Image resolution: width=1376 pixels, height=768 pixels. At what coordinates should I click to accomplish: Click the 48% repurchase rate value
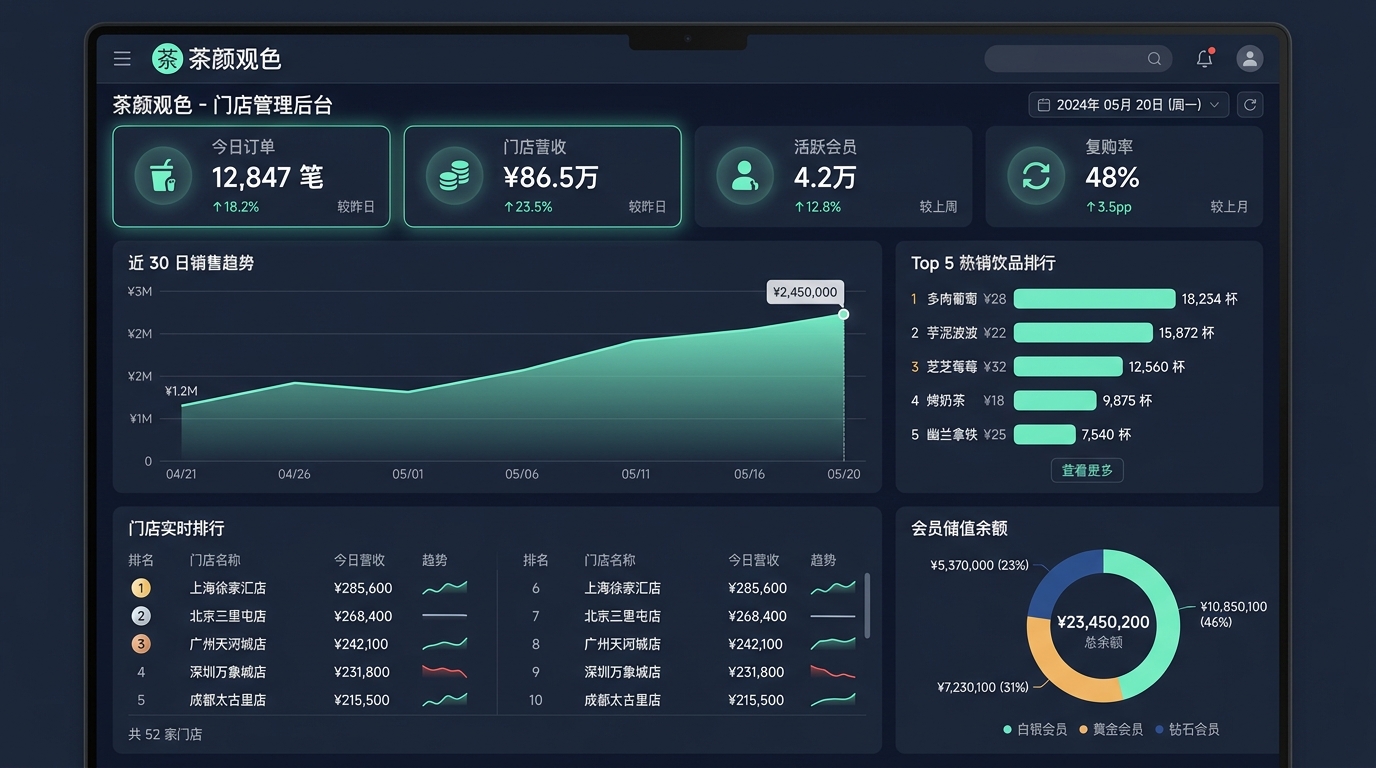point(1112,178)
